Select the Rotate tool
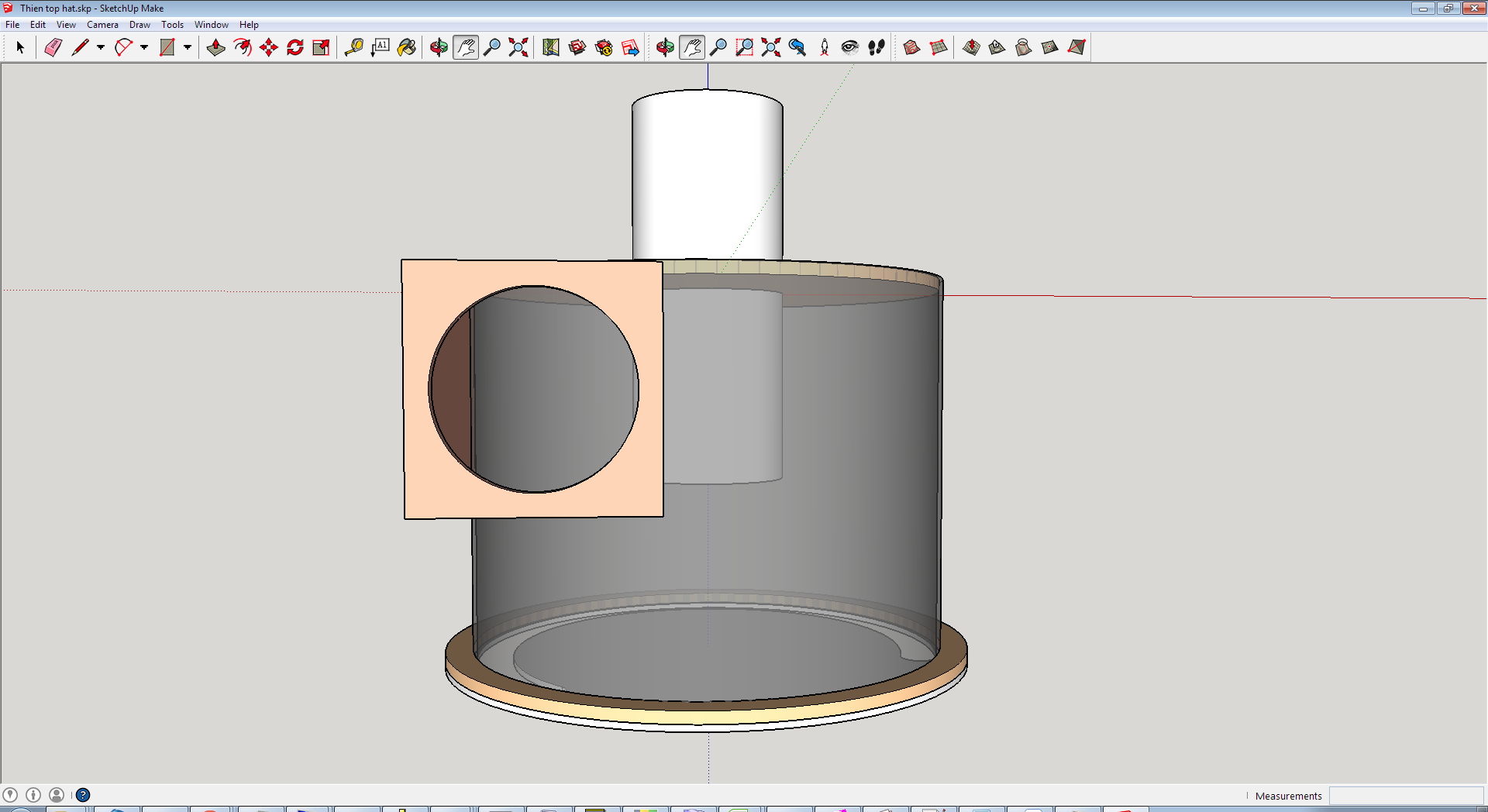 coord(294,47)
